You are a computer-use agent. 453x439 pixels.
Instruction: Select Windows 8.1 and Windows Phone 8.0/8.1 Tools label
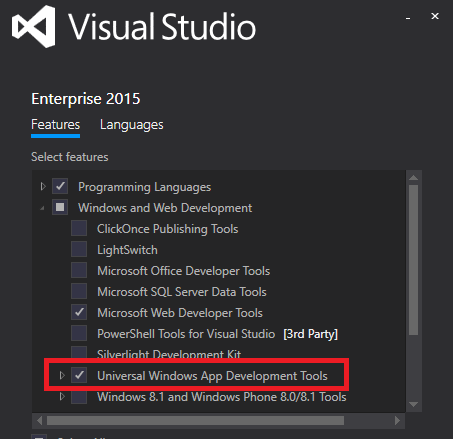coord(222,397)
